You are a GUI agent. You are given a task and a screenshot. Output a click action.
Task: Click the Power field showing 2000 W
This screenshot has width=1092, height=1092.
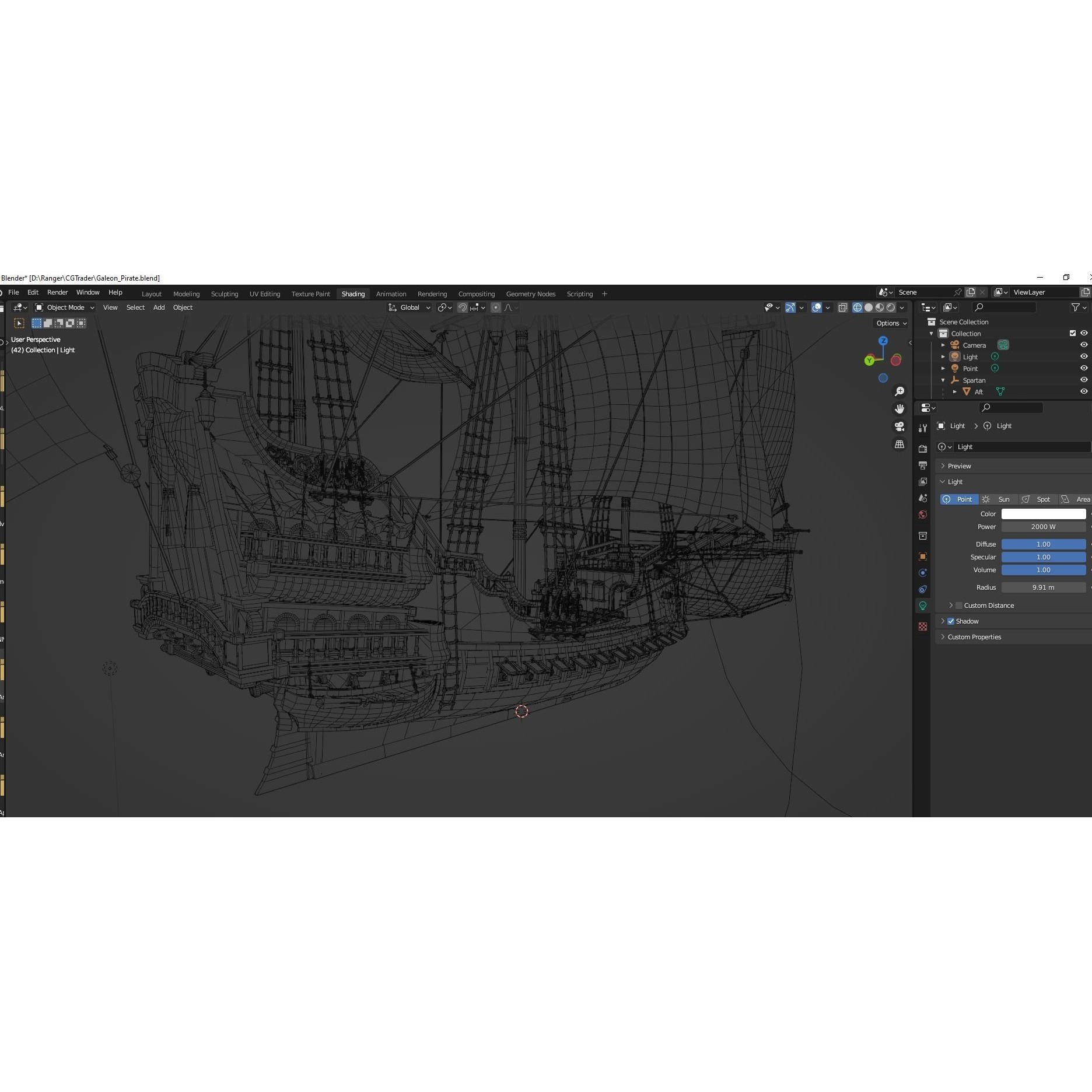[x=1043, y=526]
